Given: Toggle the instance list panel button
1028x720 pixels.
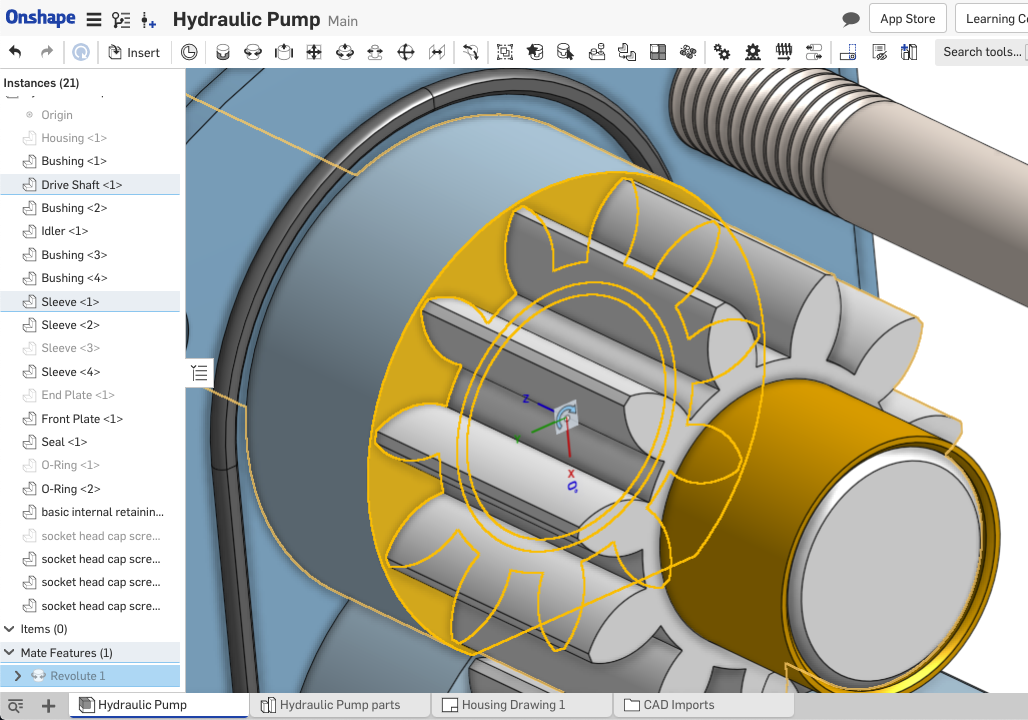Looking at the screenshot, I should click(x=199, y=373).
